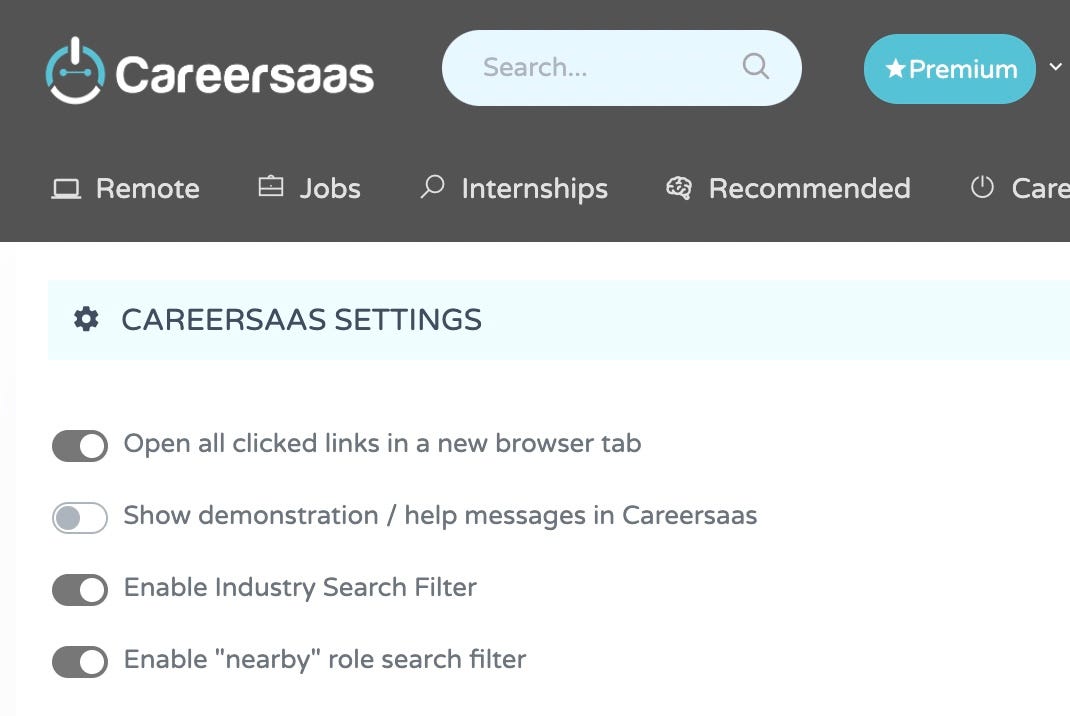1070x716 pixels.
Task: Enable demonstration help messages switch
Action: 80,518
